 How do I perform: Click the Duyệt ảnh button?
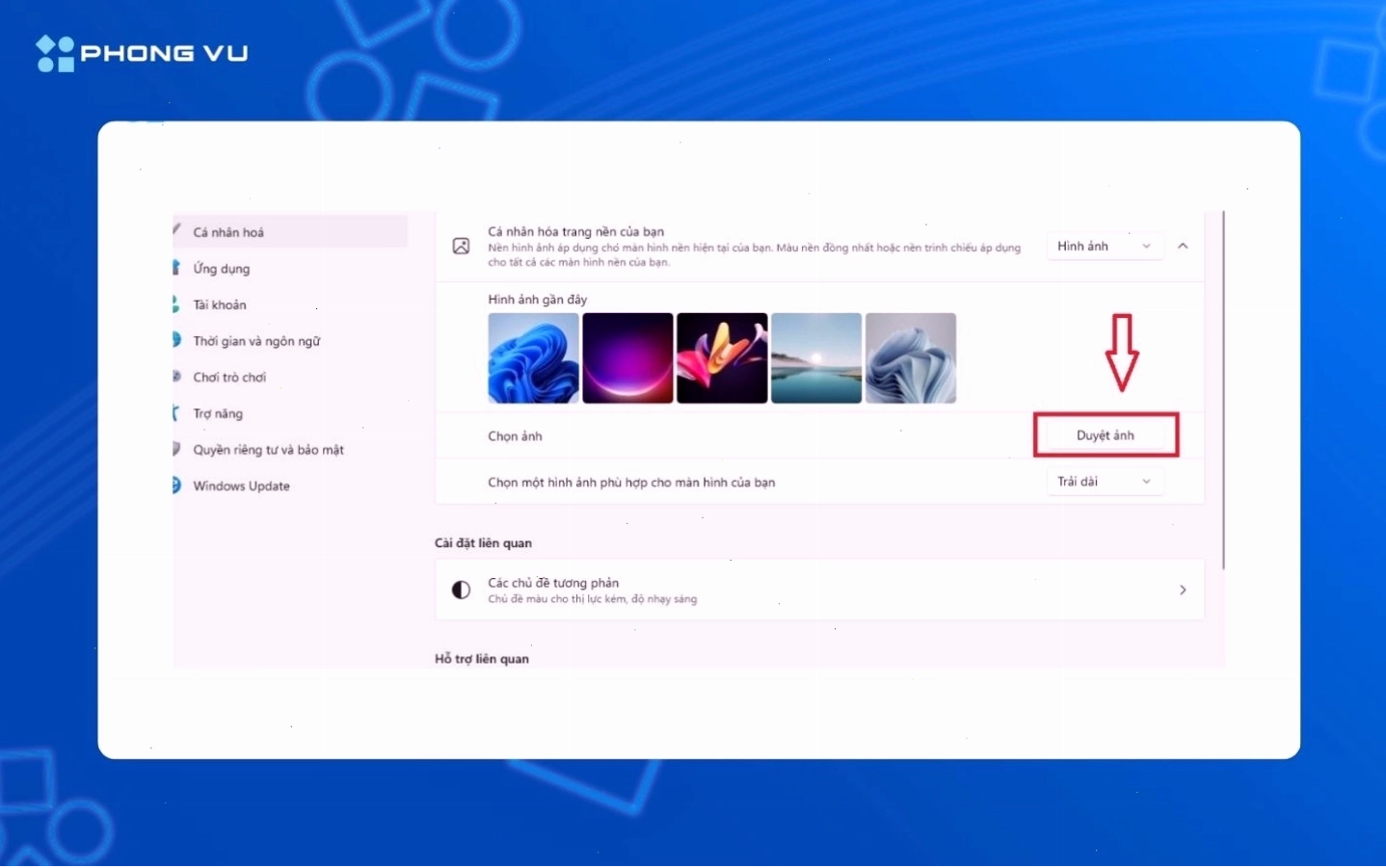coord(1106,435)
